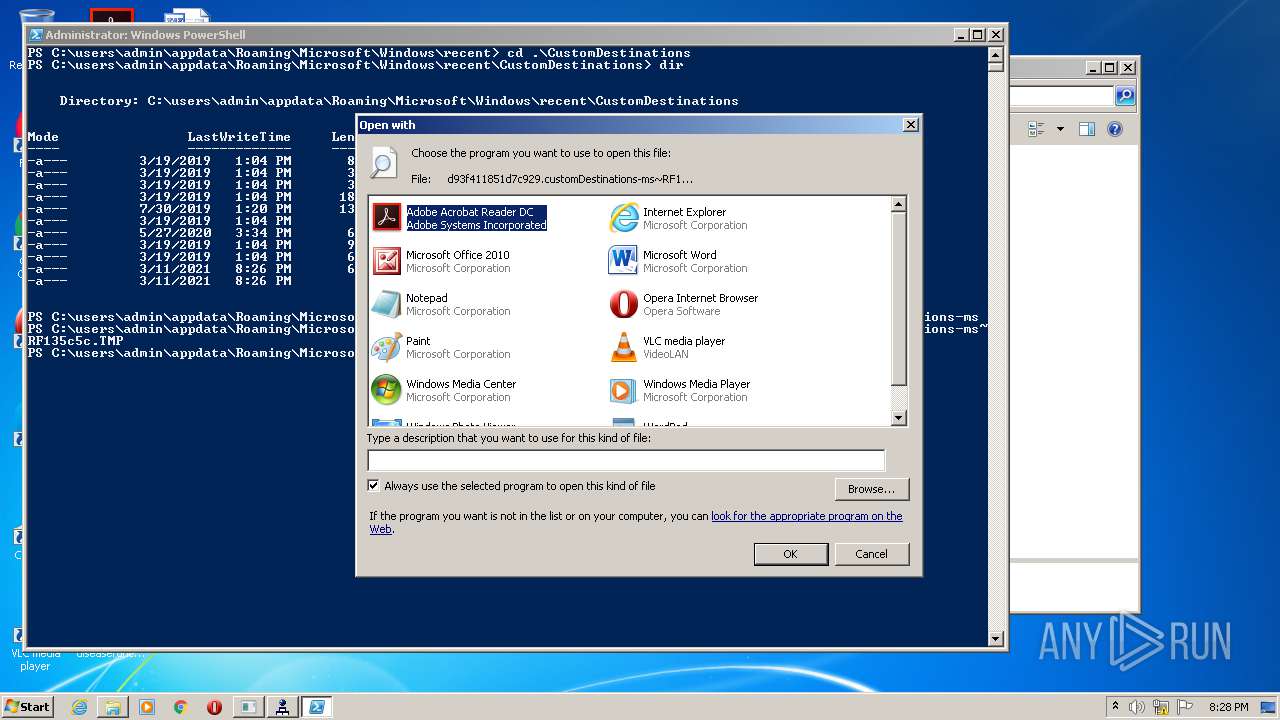The height and width of the screenshot is (720, 1280).
Task: Toggle Always use the selected program checkbox
Action: [x=374, y=486]
